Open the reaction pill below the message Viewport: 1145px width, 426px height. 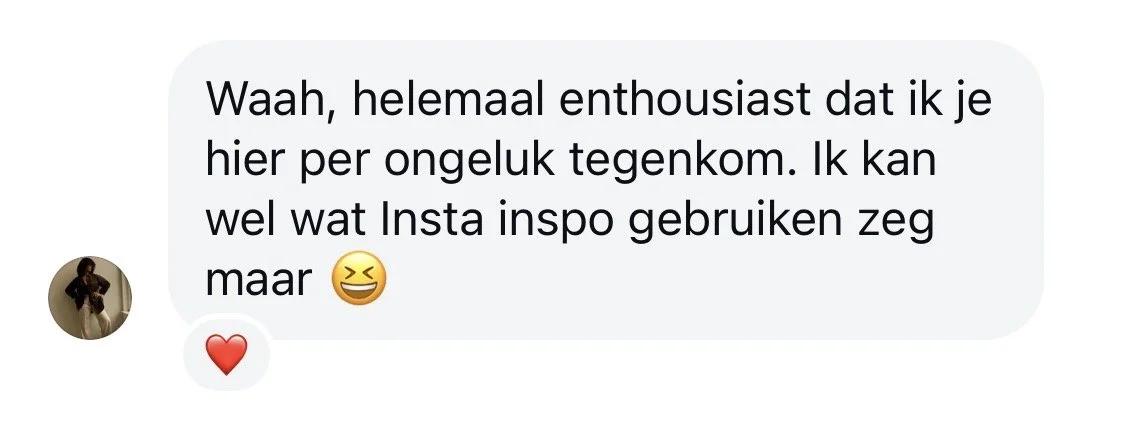pos(226,355)
